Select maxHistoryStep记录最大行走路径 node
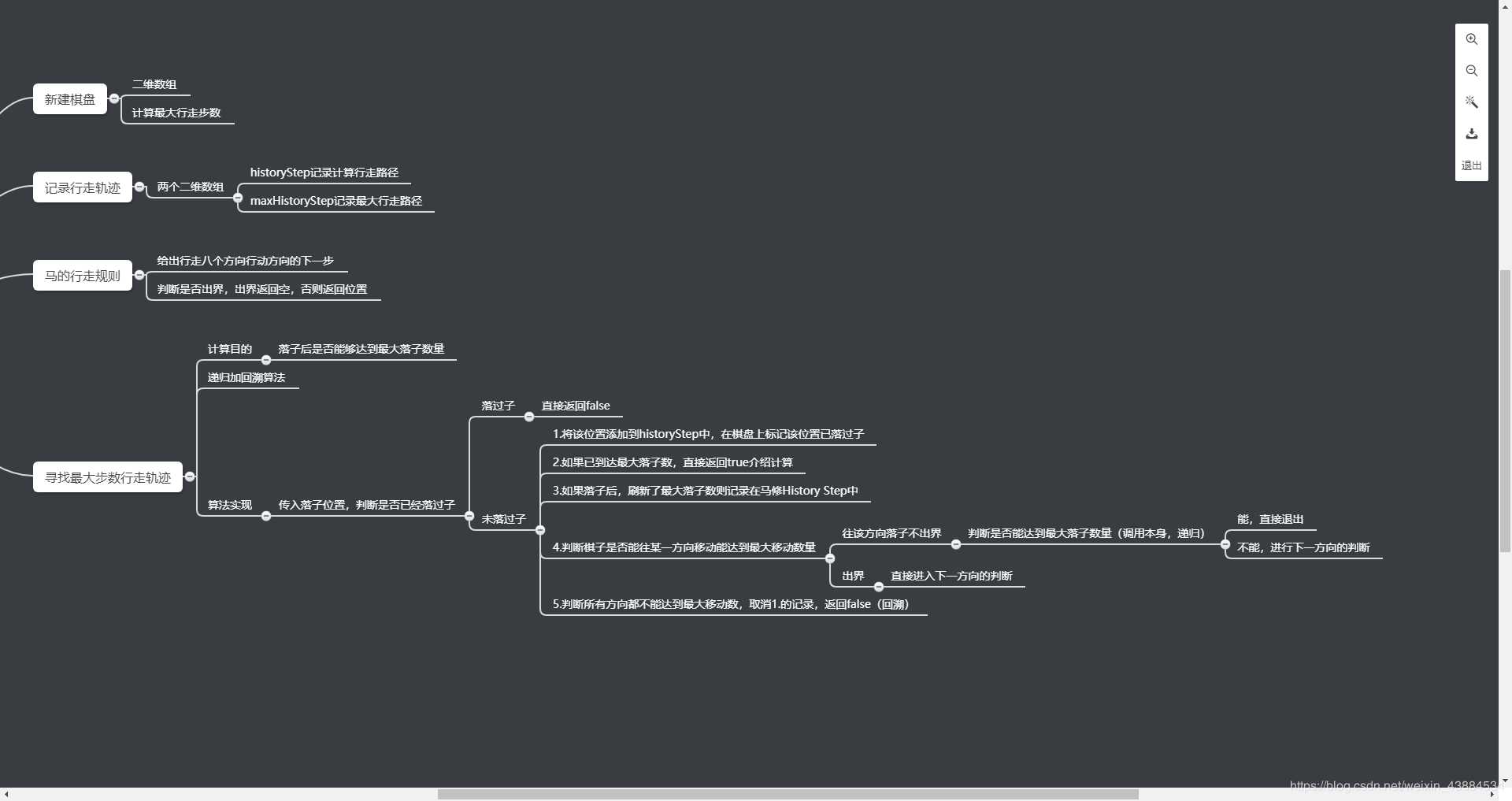 click(336, 201)
